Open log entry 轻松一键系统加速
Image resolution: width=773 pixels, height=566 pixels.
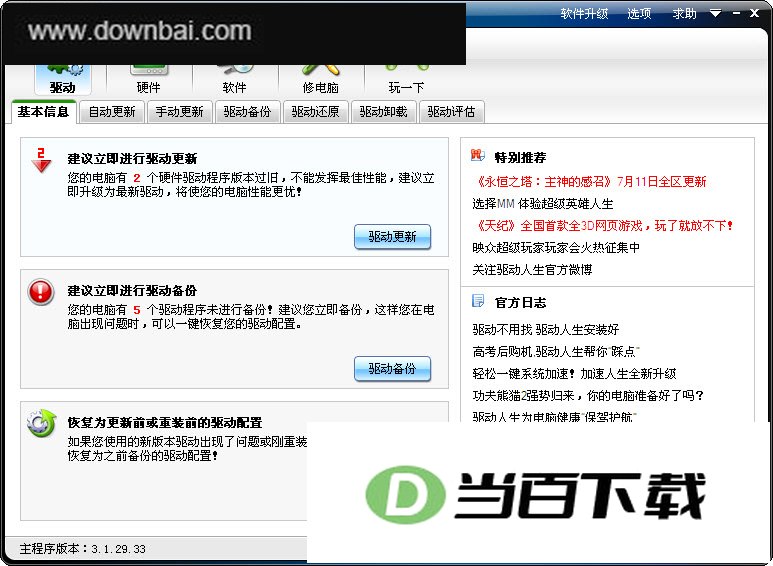coord(574,374)
